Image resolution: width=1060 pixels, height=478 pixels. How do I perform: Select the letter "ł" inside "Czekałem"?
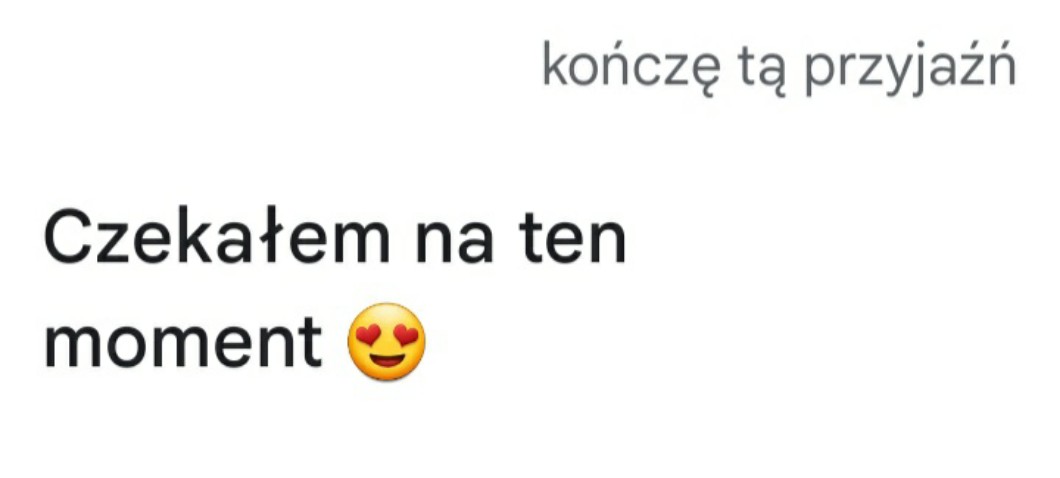click(x=271, y=236)
